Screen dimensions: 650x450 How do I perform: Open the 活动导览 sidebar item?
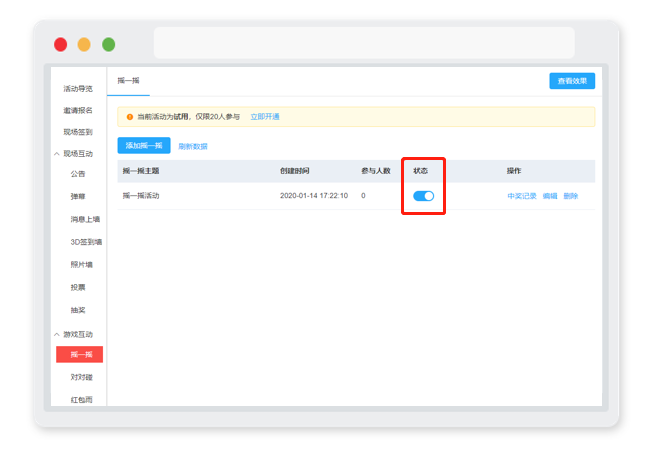(x=78, y=89)
